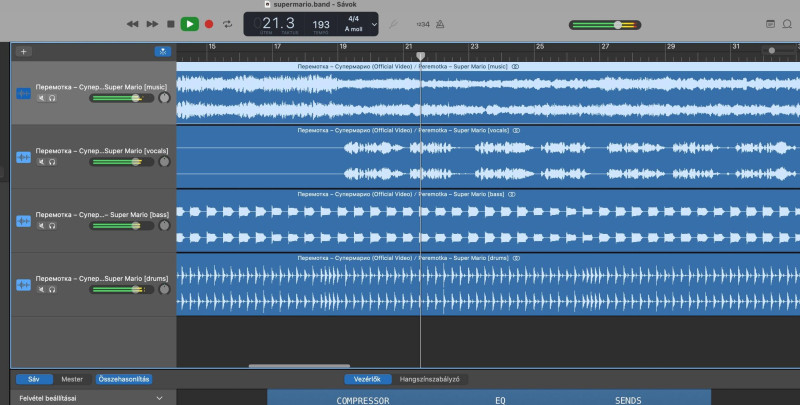Click the Fast Forward transport button
Image resolution: width=800 pixels, height=405 pixels.
[x=152, y=23]
